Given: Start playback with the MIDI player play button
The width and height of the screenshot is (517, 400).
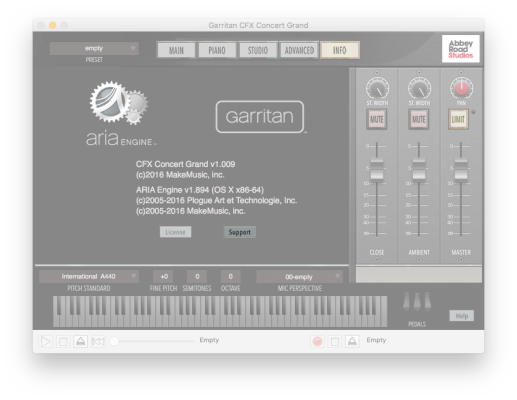Looking at the screenshot, I should tap(45, 341).
